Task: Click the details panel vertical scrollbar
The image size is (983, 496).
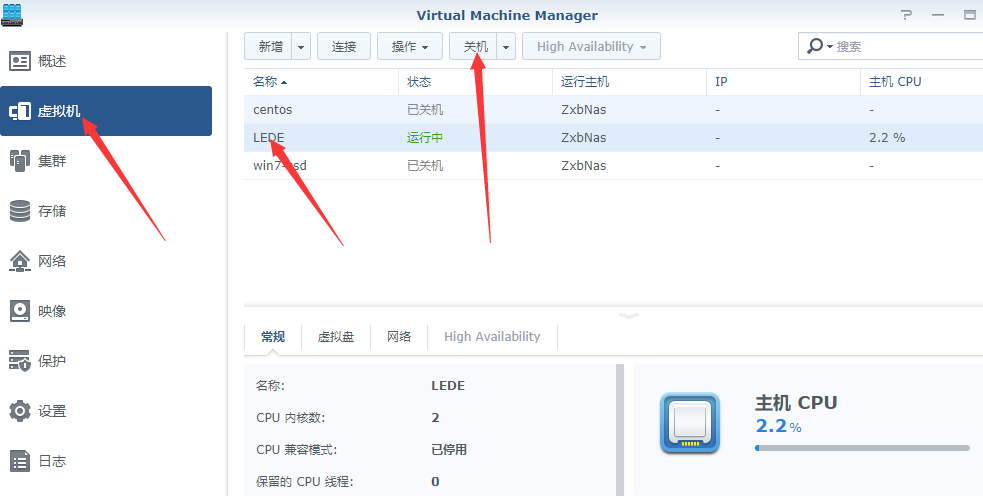Action: [x=620, y=430]
